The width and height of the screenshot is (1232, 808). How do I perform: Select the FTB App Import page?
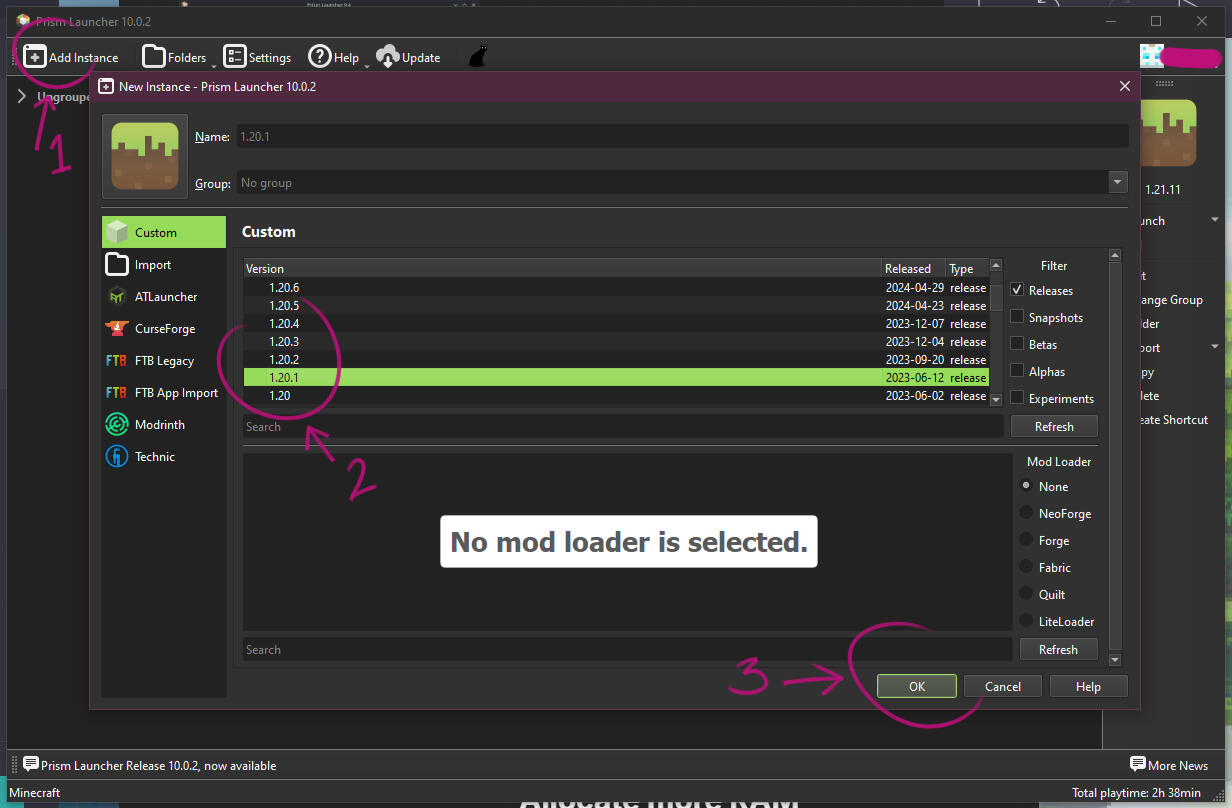(x=164, y=392)
